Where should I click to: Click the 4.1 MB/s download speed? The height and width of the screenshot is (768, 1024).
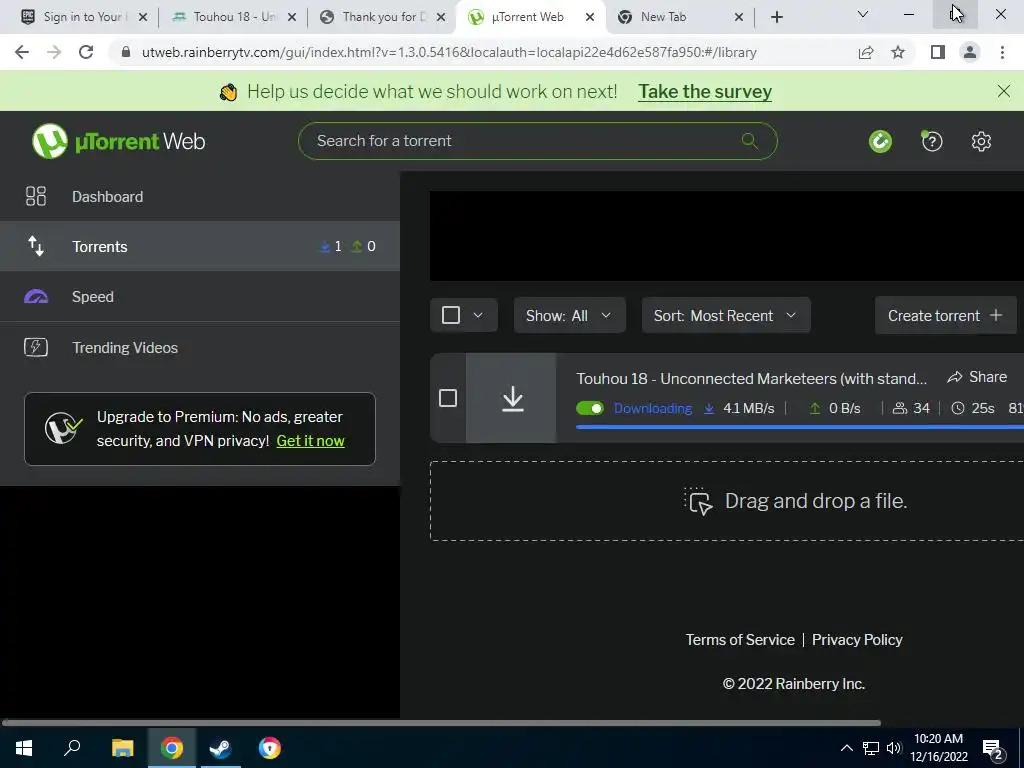click(748, 409)
